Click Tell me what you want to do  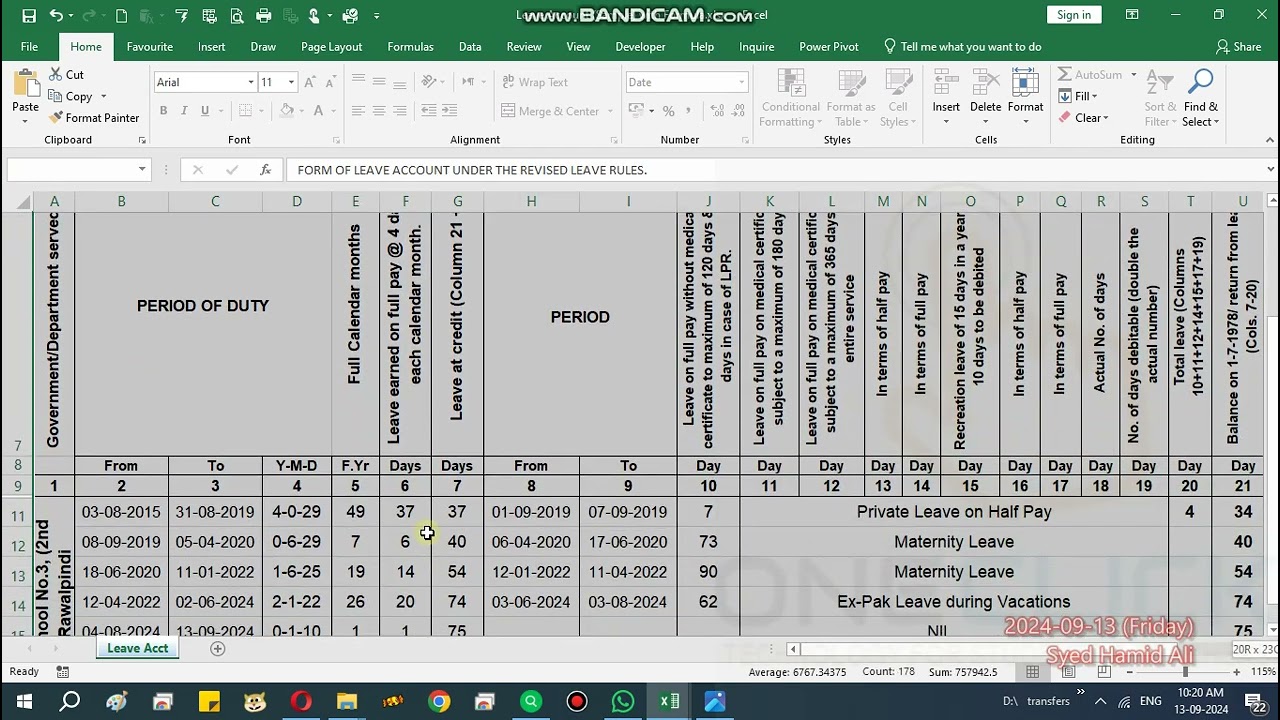(x=962, y=47)
